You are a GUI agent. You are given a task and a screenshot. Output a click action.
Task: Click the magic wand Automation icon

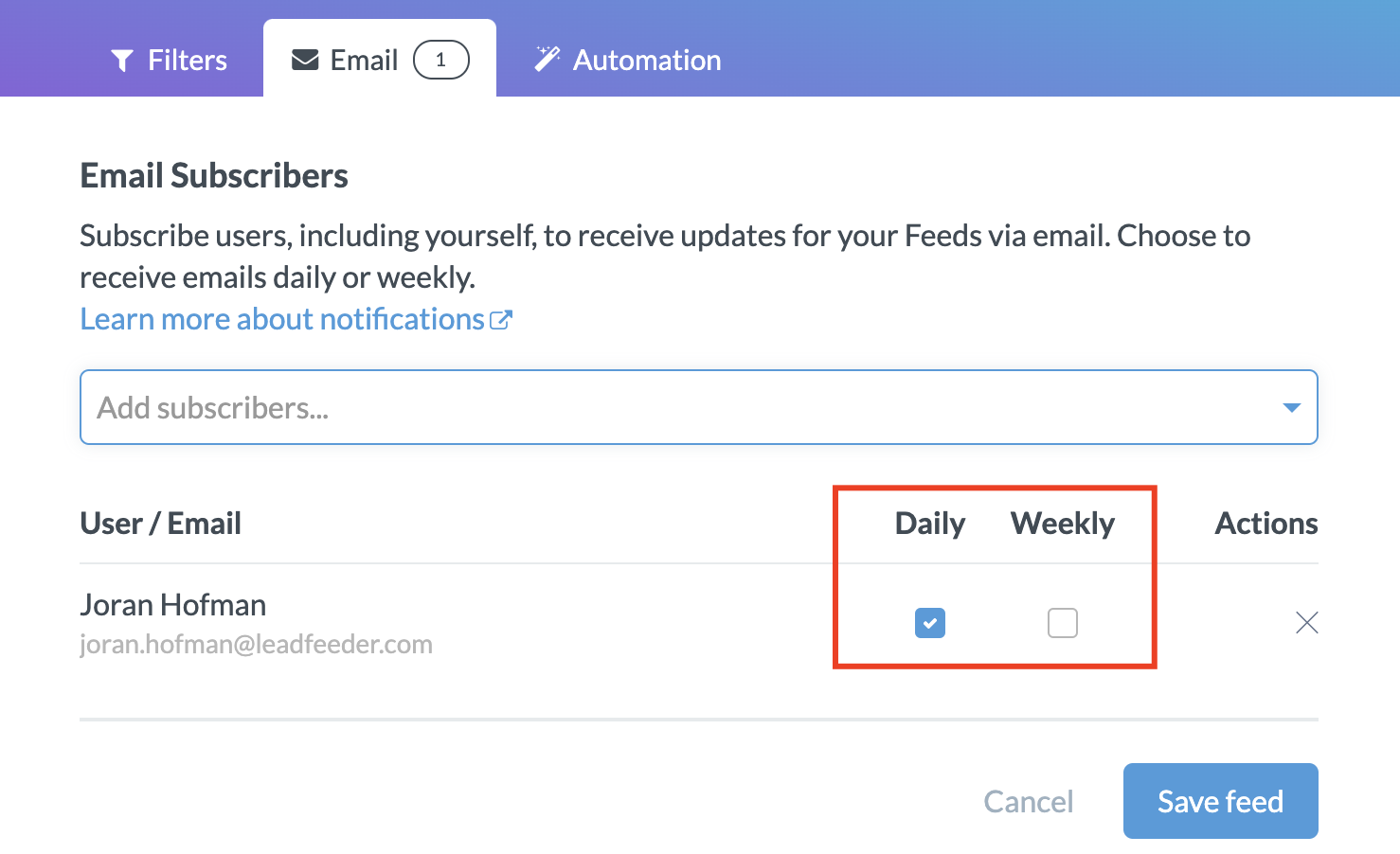click(547, 60)
